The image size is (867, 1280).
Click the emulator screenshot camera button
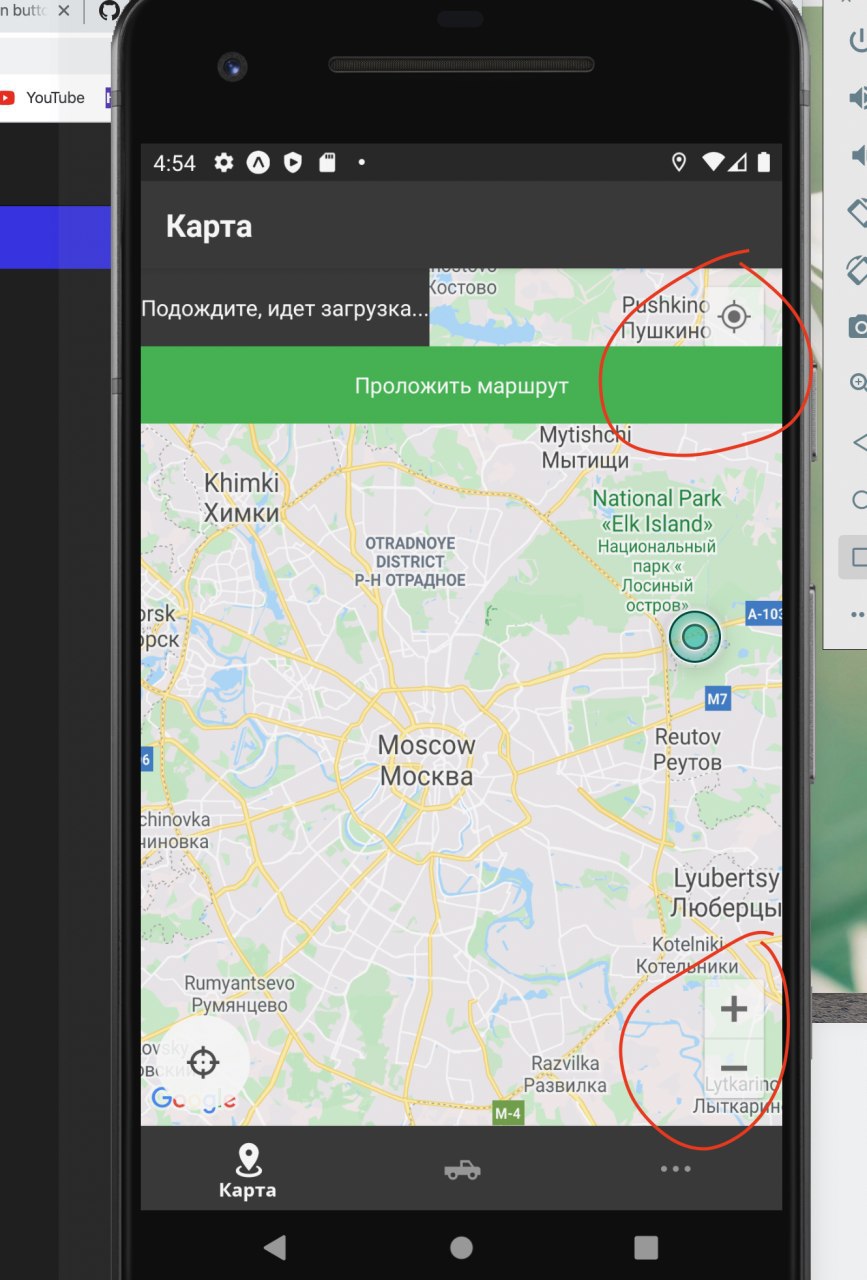click(858, 326)
